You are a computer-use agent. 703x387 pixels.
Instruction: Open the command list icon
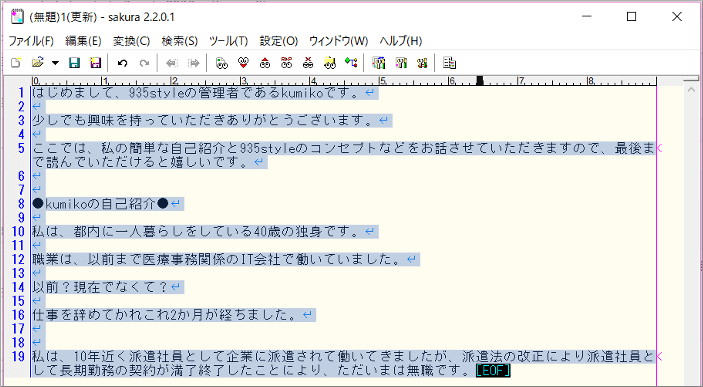(x=449, y=63)
